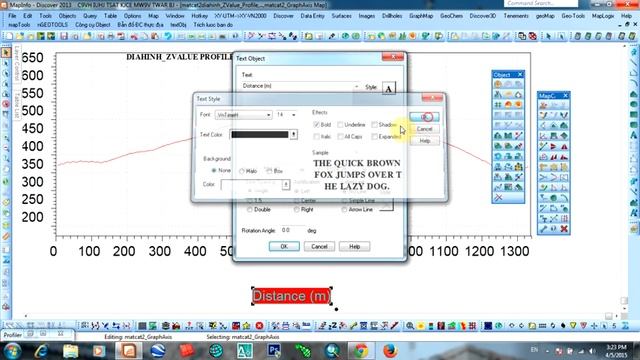
Task: Open Firefox from the taskbar
Action: [390, 351]
